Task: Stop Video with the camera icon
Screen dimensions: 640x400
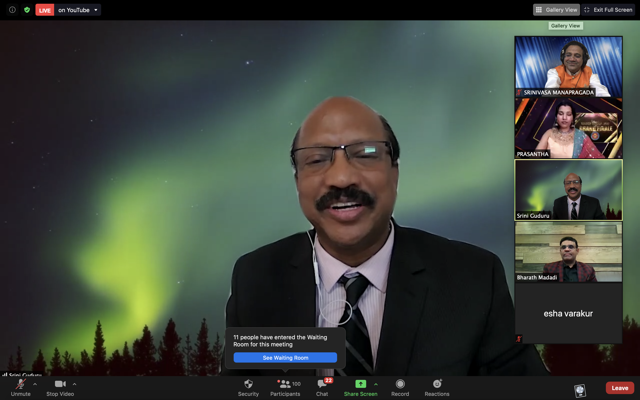Action: (60, 387)
